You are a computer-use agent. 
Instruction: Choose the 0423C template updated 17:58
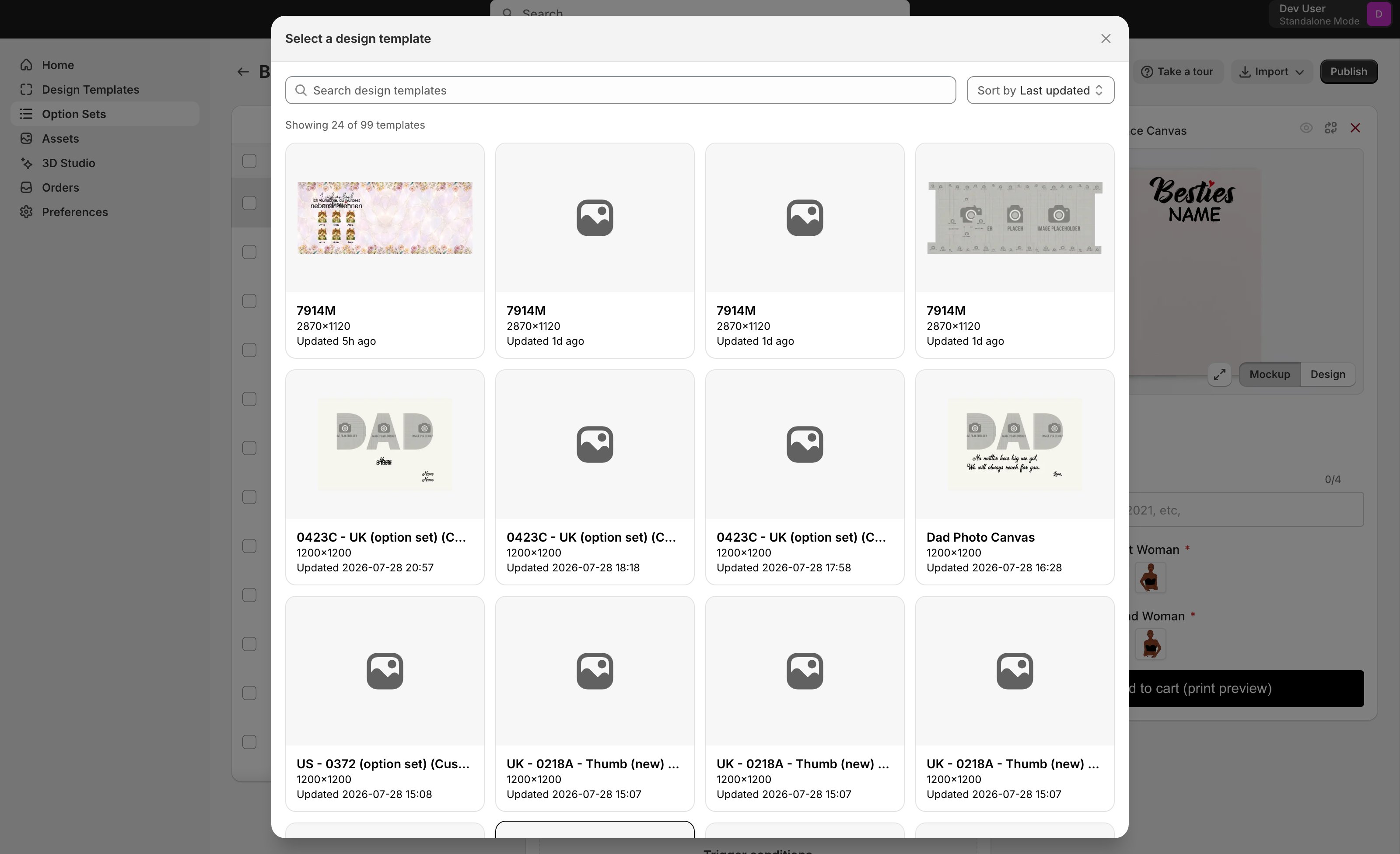click(x=805, y=477)
